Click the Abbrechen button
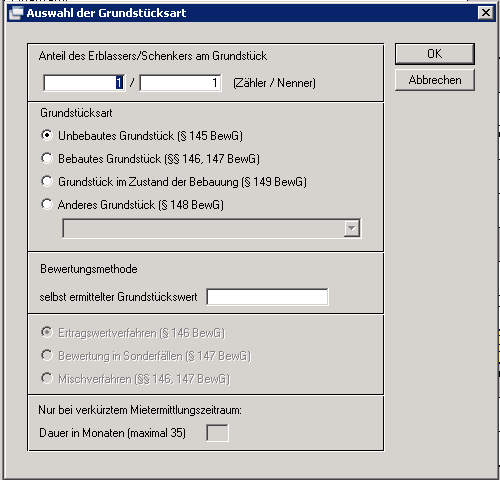Viewport: 500px width, 480px height. [x=435, y=80]
